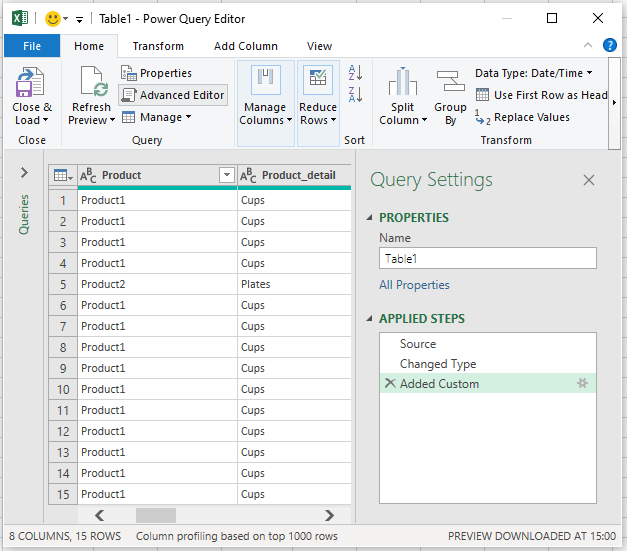
Task: Click the Split Column icon
Action: pyautogui.click(x=403, y=84)
